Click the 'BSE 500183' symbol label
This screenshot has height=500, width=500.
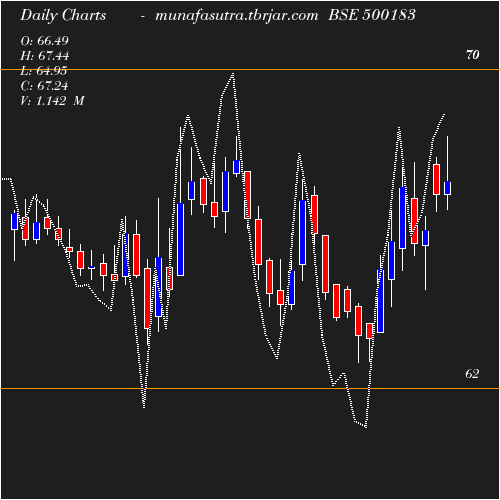(x=372, y=15)
